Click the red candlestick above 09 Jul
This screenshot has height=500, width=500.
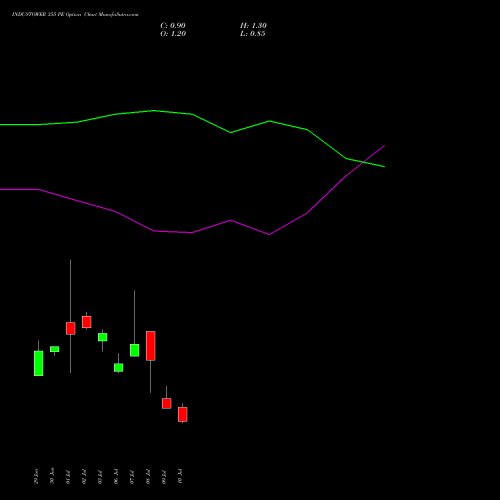pyautogui.click(x=167, y=403)
